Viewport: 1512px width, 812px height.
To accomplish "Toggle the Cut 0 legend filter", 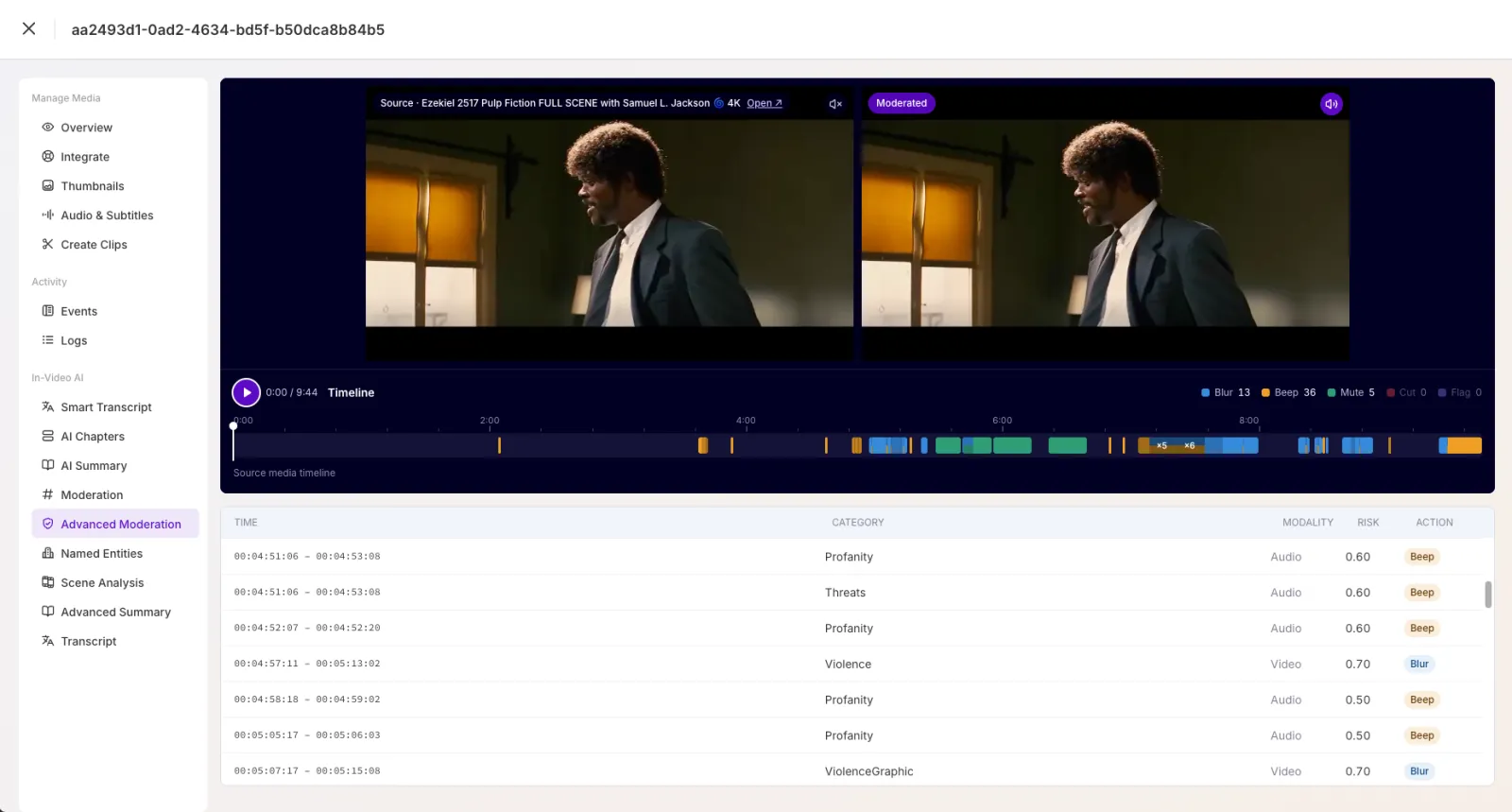I will (x=1406, y=392).
